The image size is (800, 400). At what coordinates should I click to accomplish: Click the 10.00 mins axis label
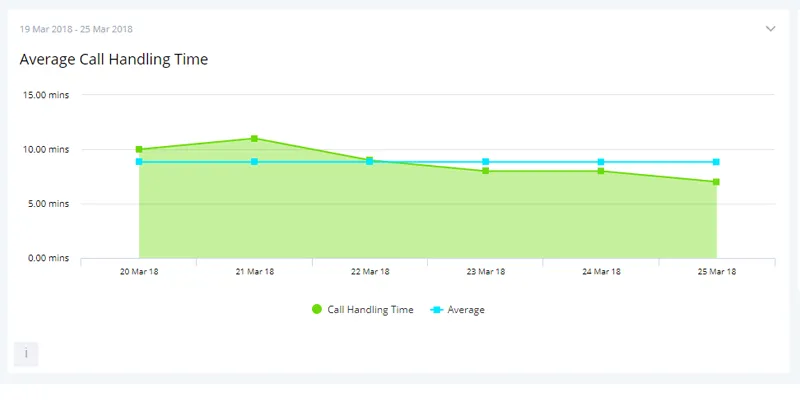coord(46,149)
